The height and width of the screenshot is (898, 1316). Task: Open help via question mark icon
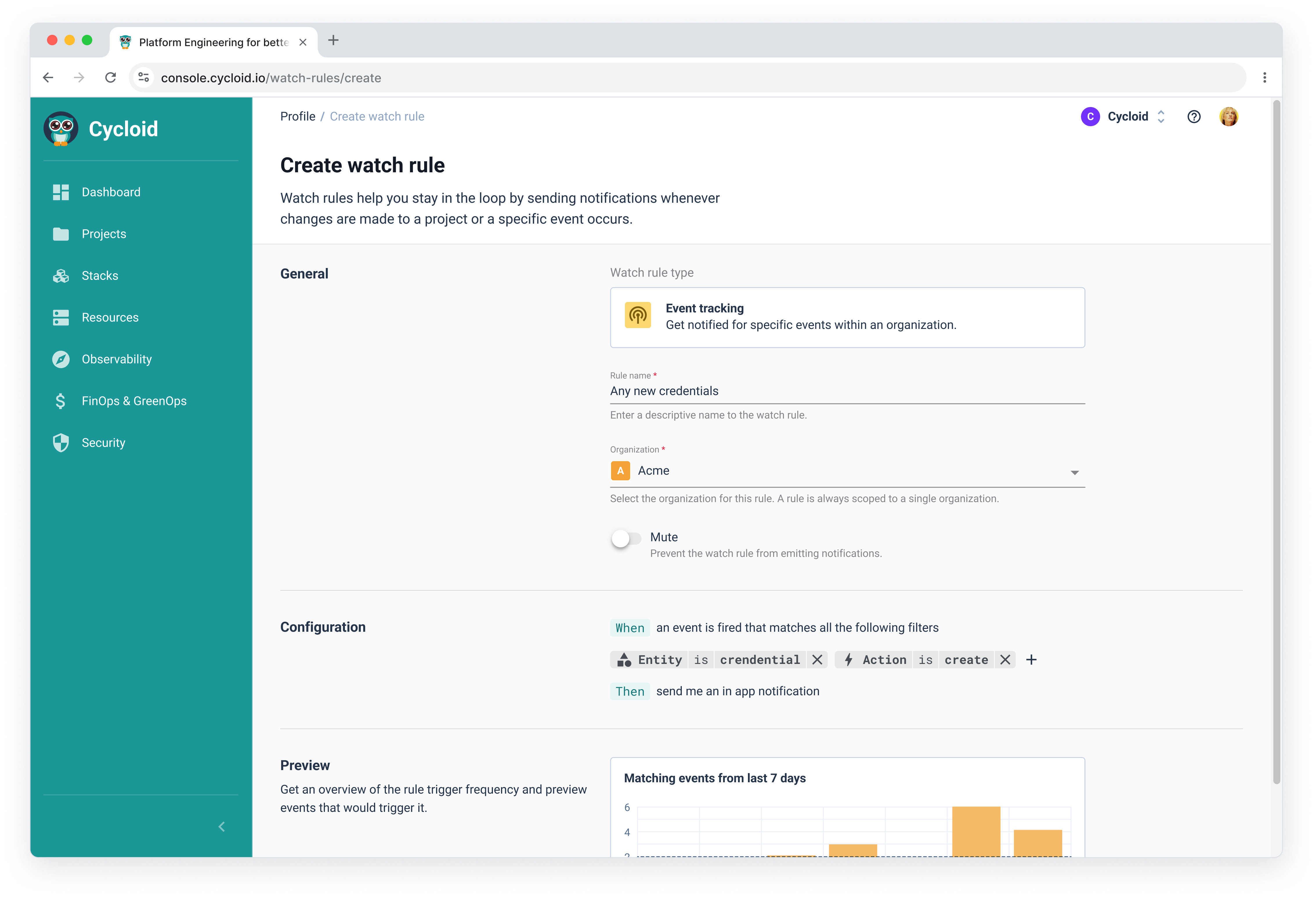pos(1194,117)
